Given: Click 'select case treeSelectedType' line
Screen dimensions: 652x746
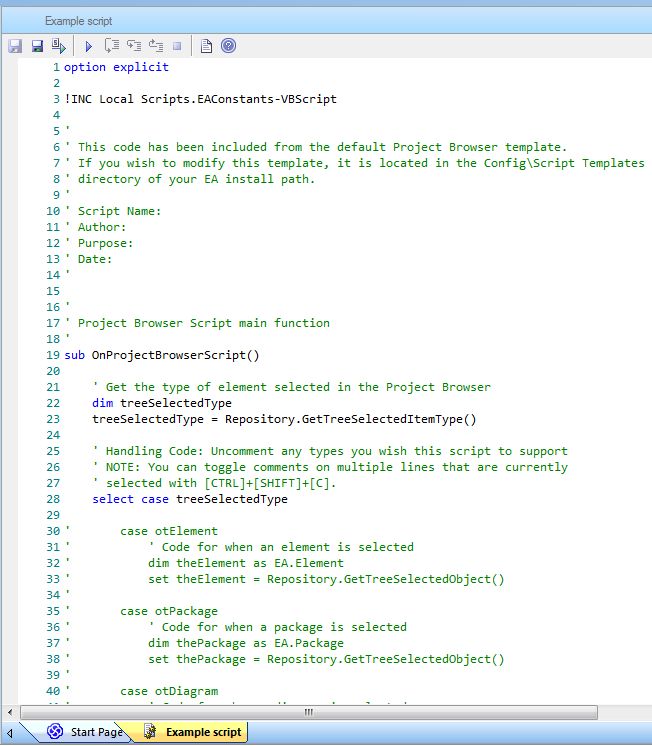Looking at the screenshot, I should (x=190, y=499).
